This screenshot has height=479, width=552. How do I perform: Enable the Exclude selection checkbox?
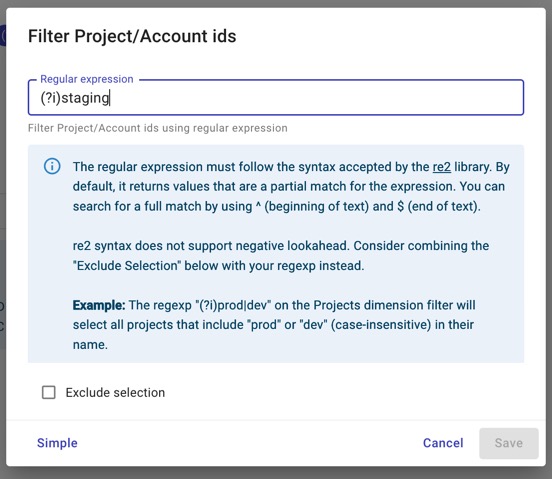coord(49,392)
